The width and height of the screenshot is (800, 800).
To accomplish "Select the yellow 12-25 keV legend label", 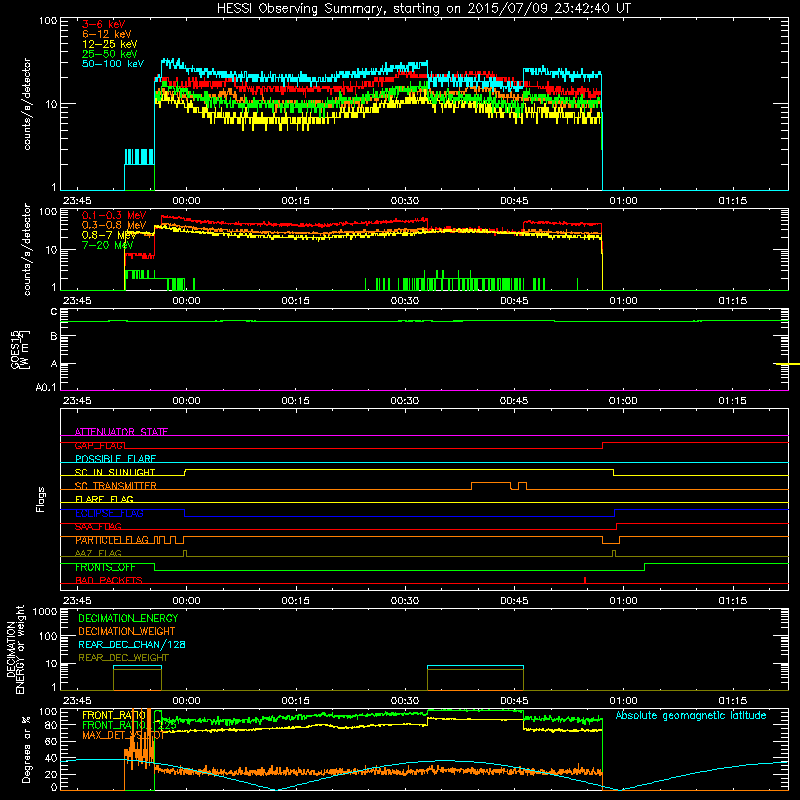I will click(x=110, y=44).
